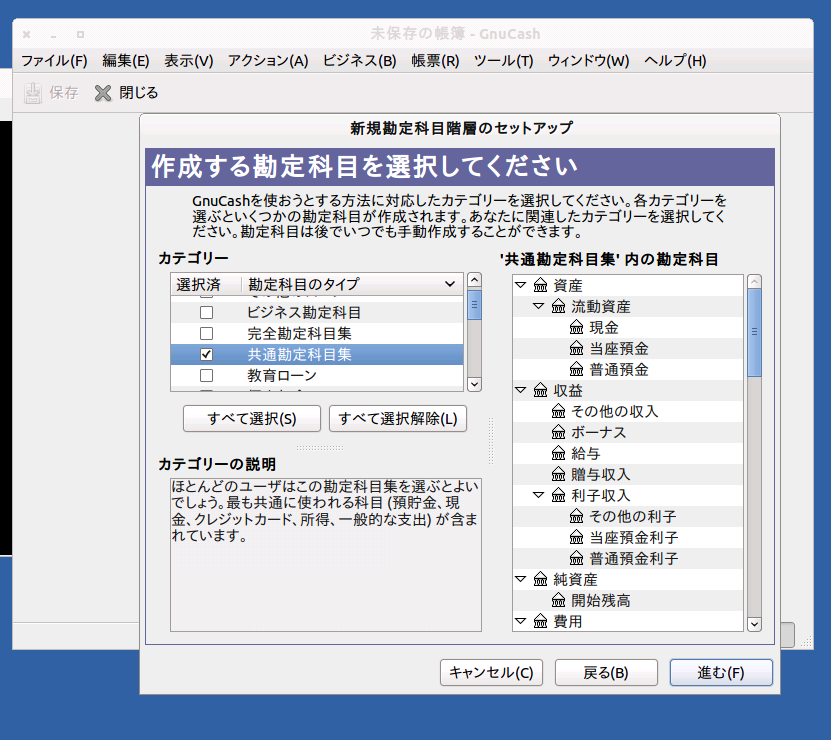Click the account icon beside 純資産
The height and width of the screenshot is (740, 831).
click(x=540, y=579)
